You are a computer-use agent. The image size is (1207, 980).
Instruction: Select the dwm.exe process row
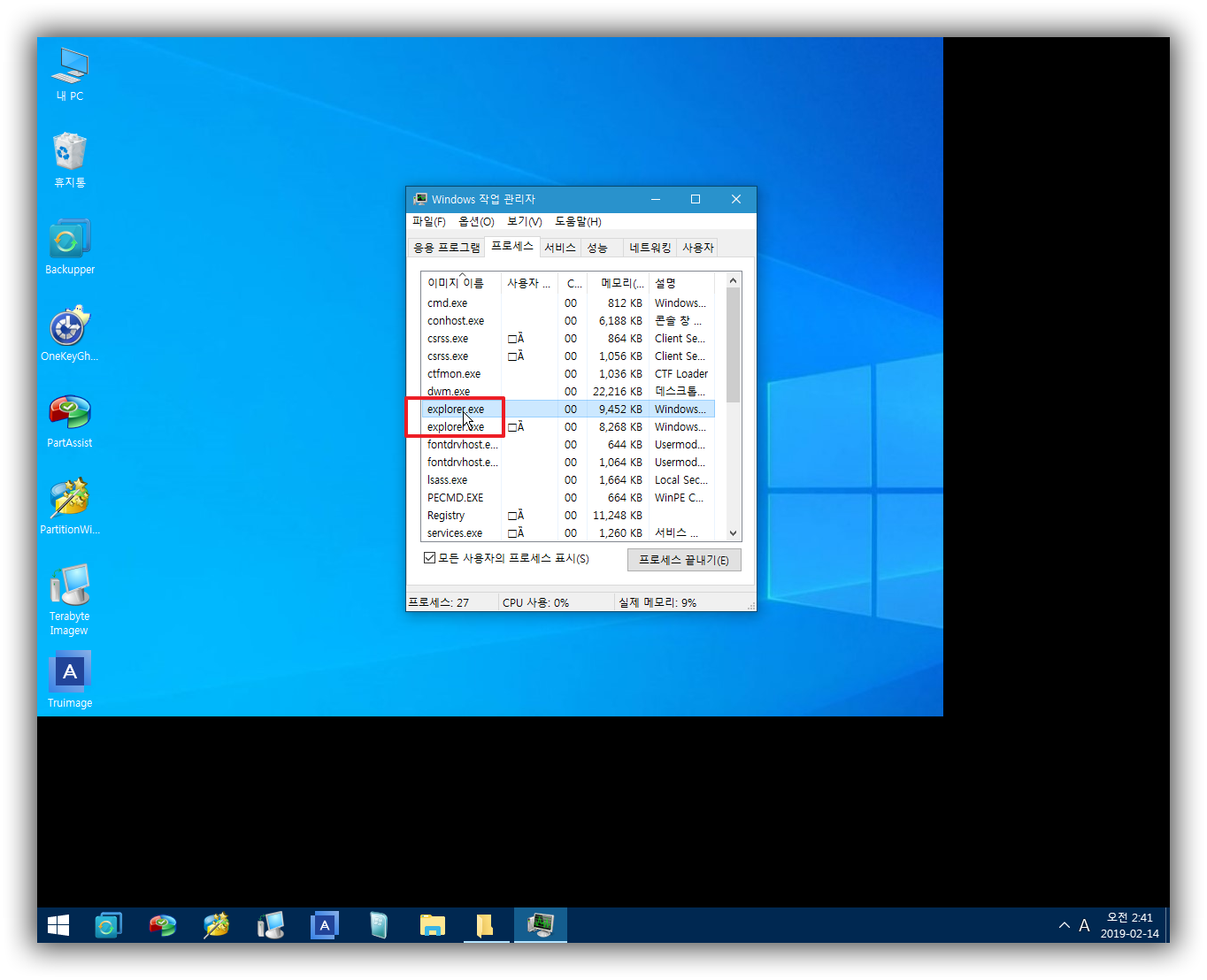click(x=568, y=391)
